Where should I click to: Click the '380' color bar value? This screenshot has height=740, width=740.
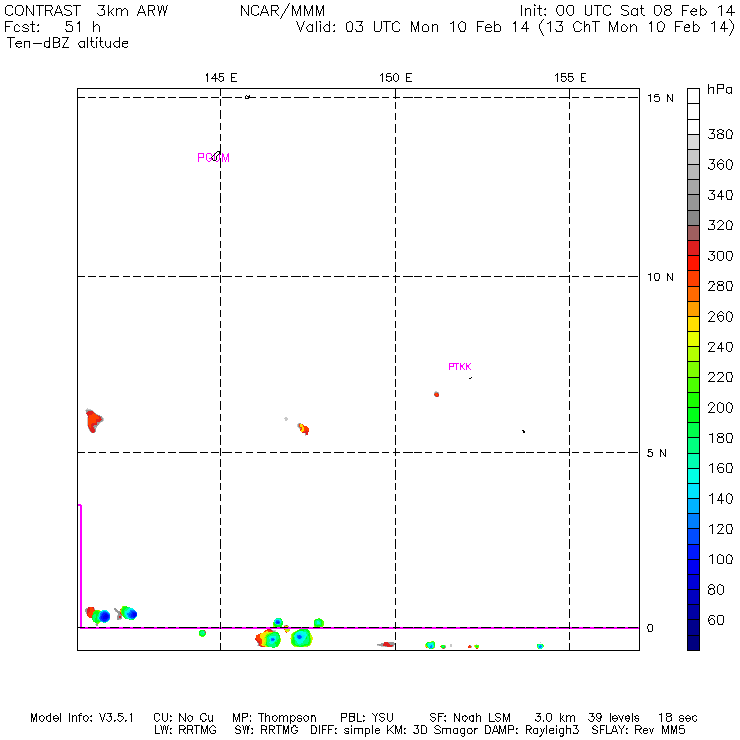tap(720, 135)
